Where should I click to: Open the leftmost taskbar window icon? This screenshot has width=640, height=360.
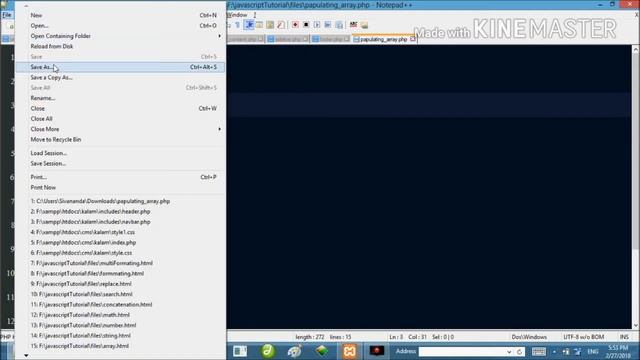tap(240, 351)
